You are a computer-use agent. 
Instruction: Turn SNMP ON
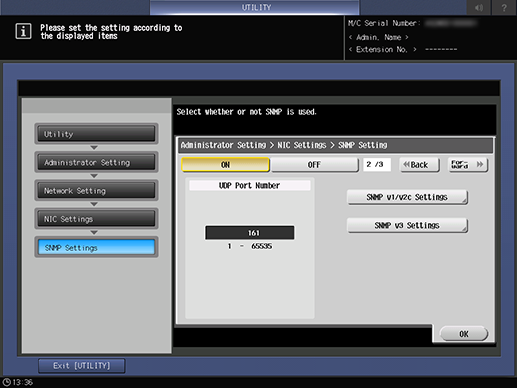[225, 165]
